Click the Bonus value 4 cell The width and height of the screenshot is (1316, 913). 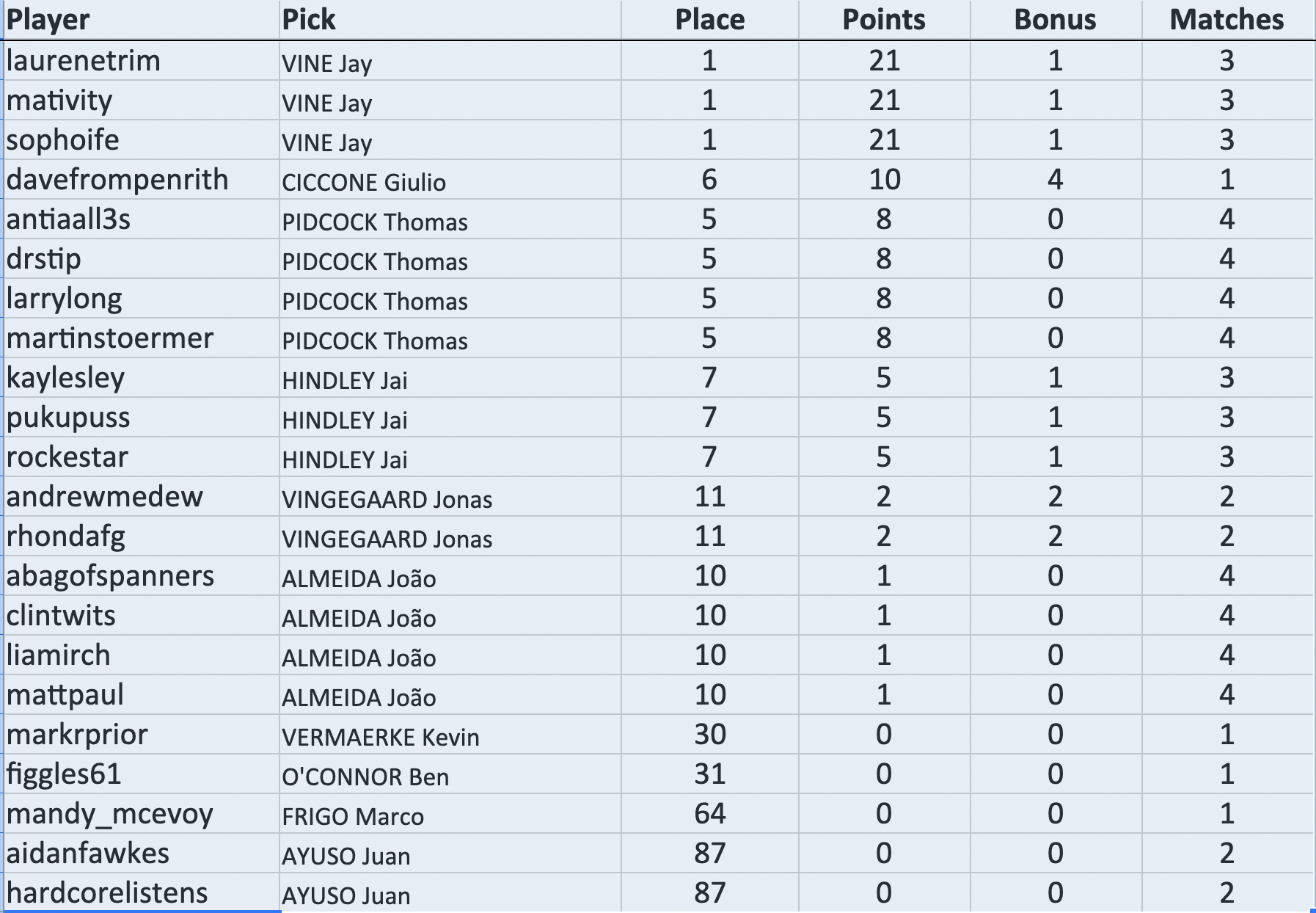point(1055,180)
